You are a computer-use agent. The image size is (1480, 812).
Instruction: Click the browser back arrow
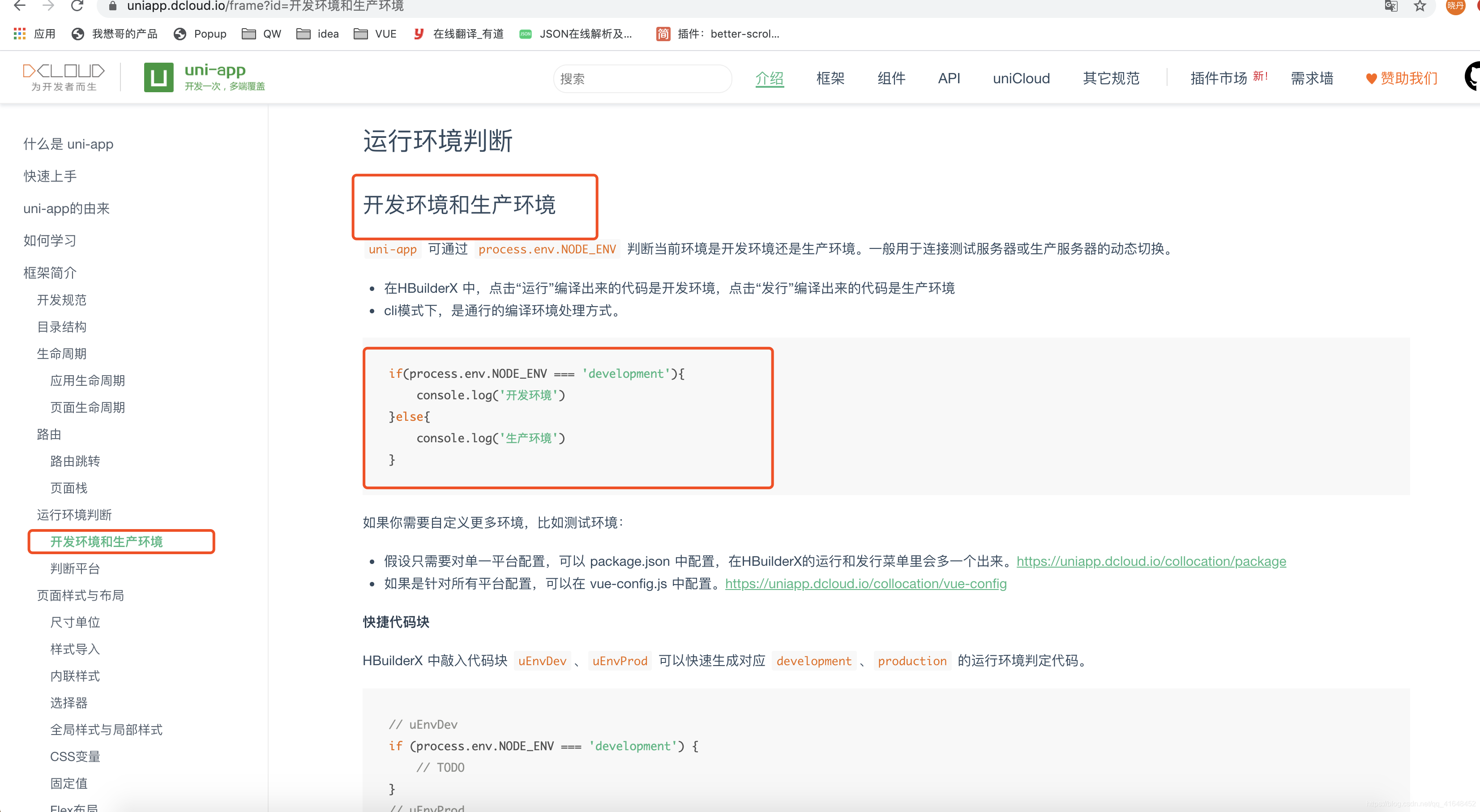pos(20,6)
